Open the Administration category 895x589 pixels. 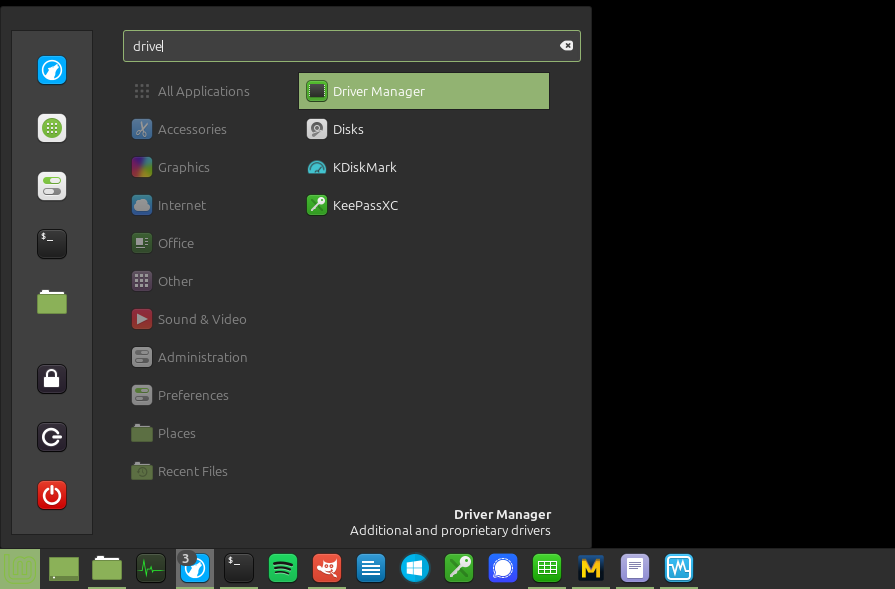pos(201,357)
